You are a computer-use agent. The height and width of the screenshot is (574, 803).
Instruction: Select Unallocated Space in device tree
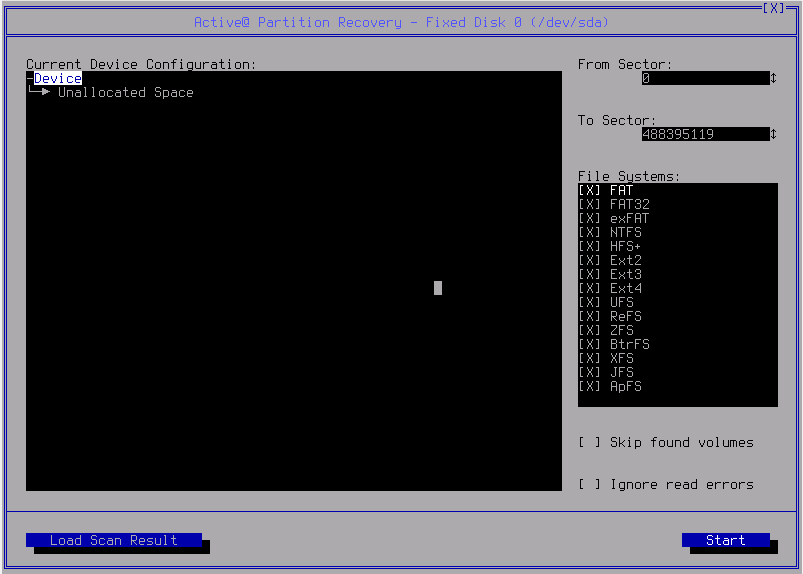(125, 93)
